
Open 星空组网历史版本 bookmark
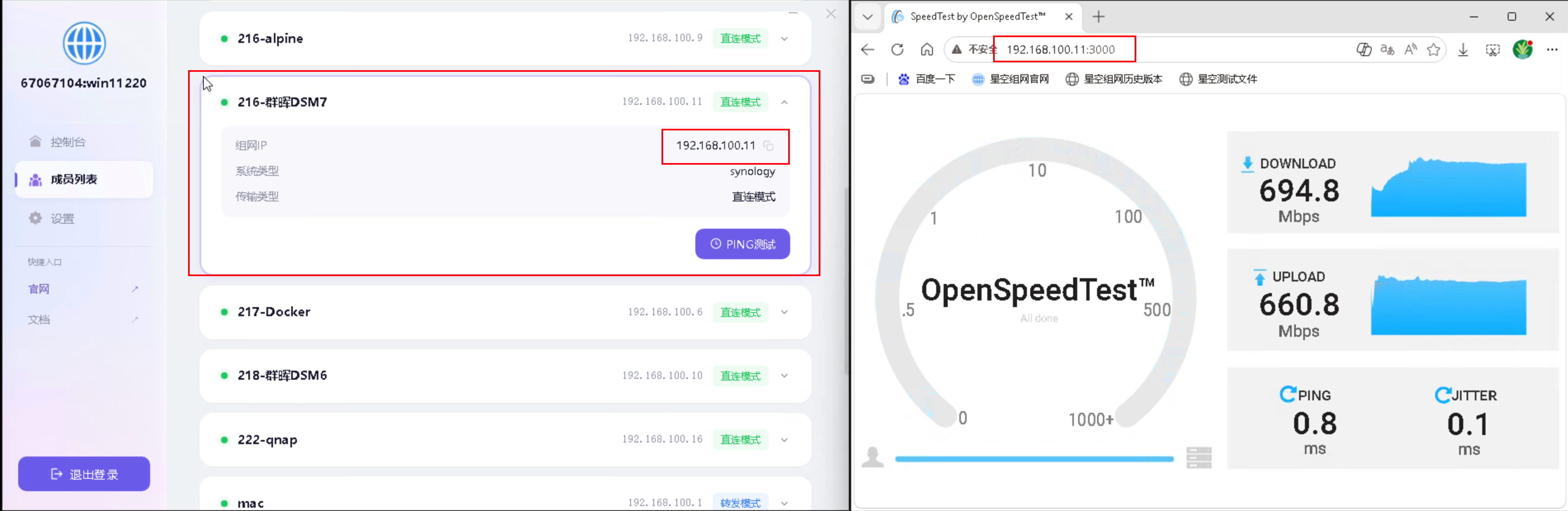pos(1114,79)
